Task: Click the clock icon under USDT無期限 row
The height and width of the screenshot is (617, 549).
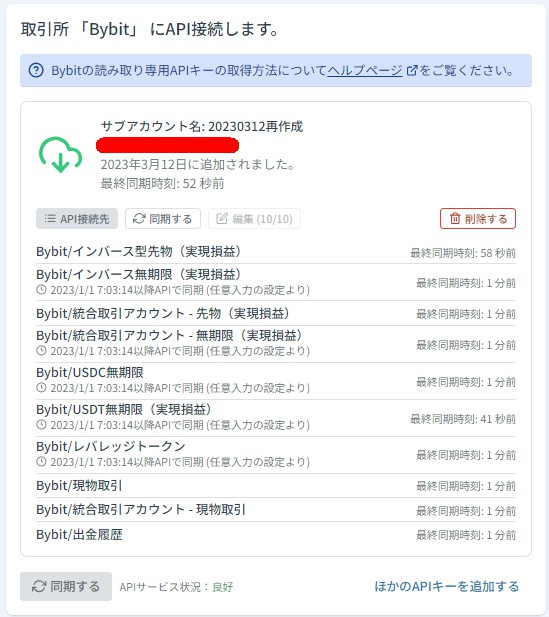Action: 41,425
